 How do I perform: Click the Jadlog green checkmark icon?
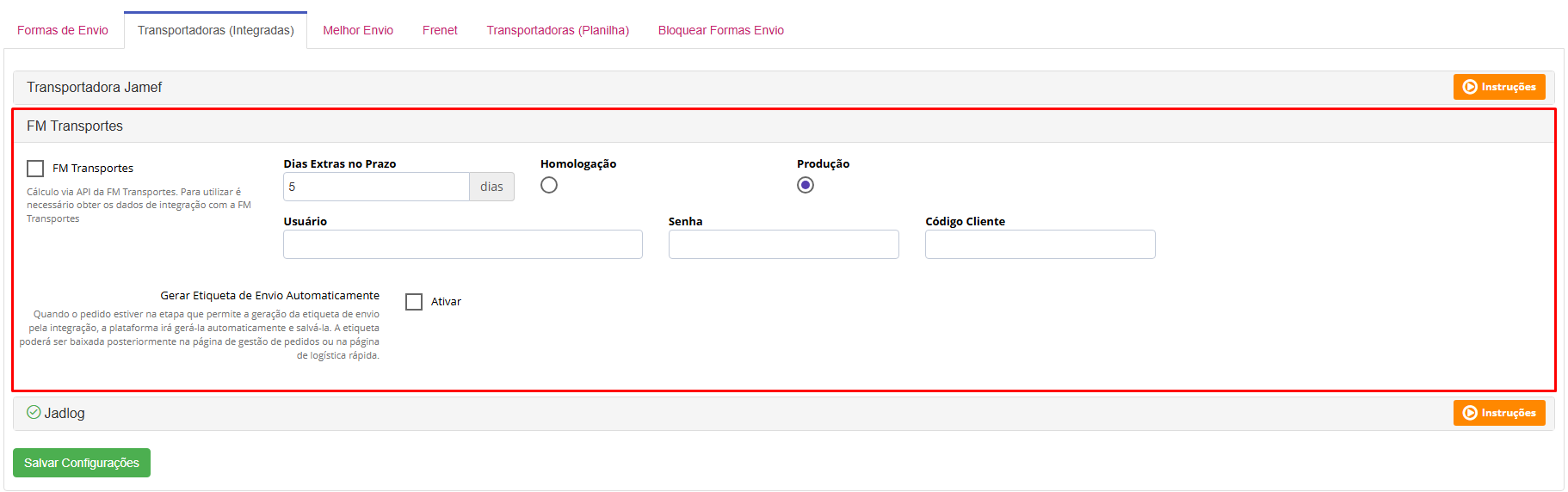(x=34, y=413)
